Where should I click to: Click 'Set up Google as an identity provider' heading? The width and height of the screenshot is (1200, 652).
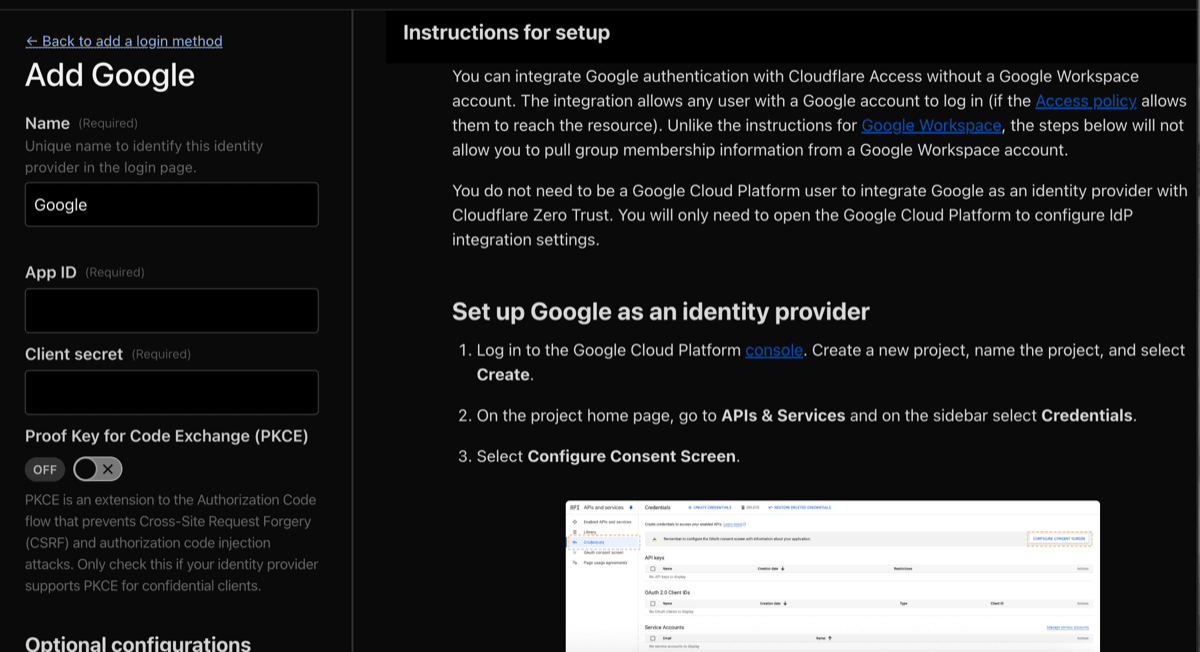coord(661,311)
